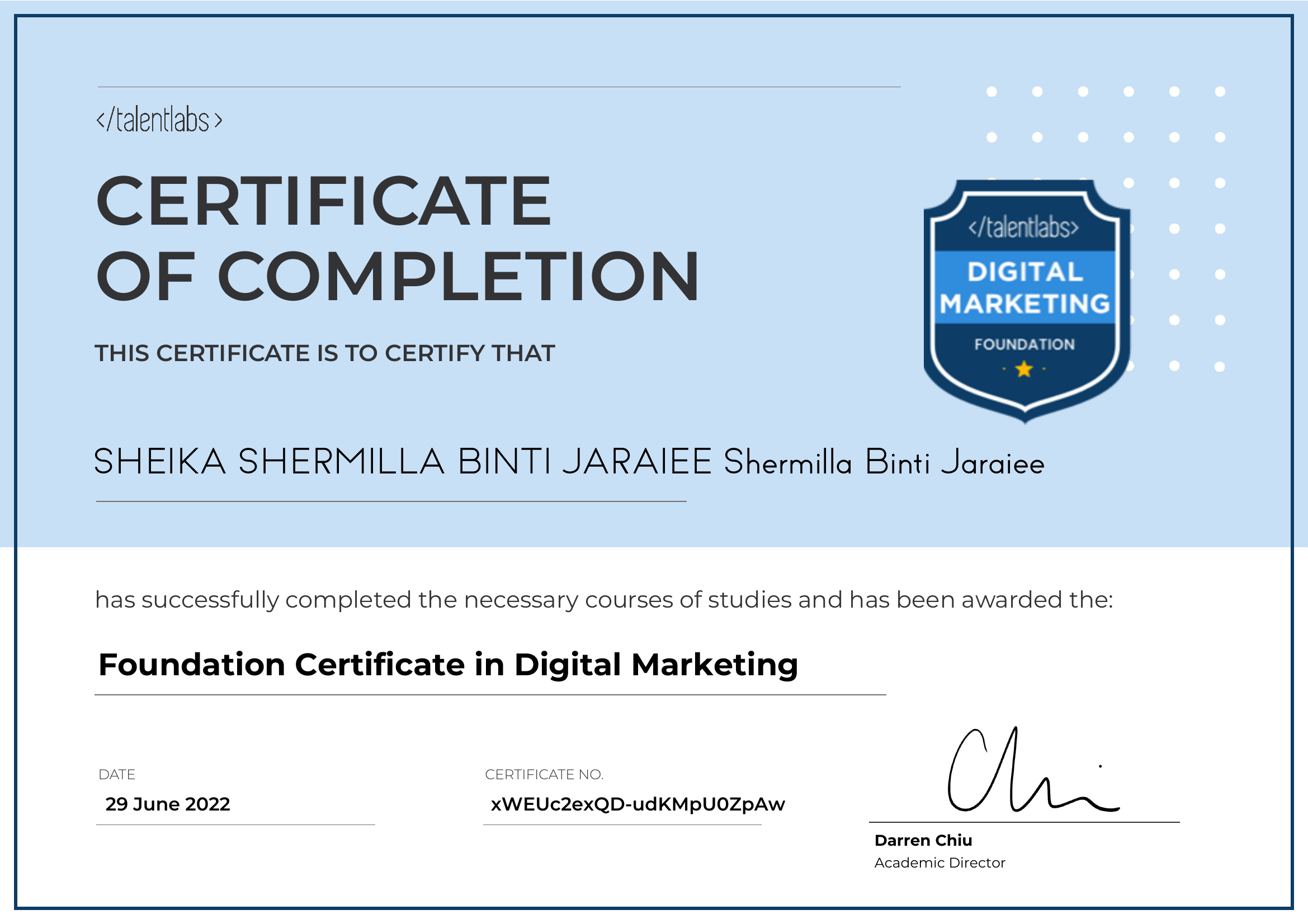Click the title "Academic Director"

[x=940, y=863]
